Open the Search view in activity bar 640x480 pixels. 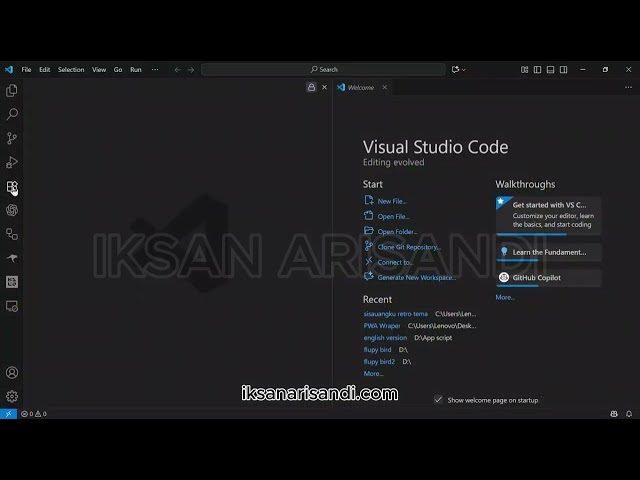(x=12, y=114)
